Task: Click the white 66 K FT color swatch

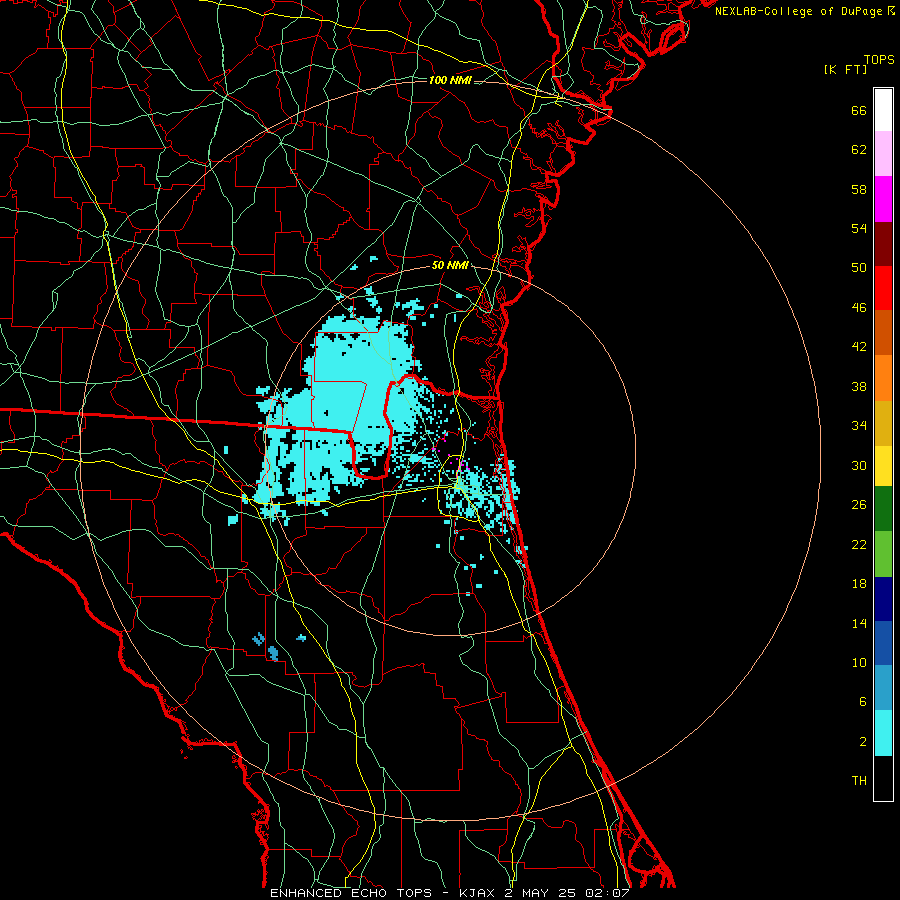Action: 883,110
